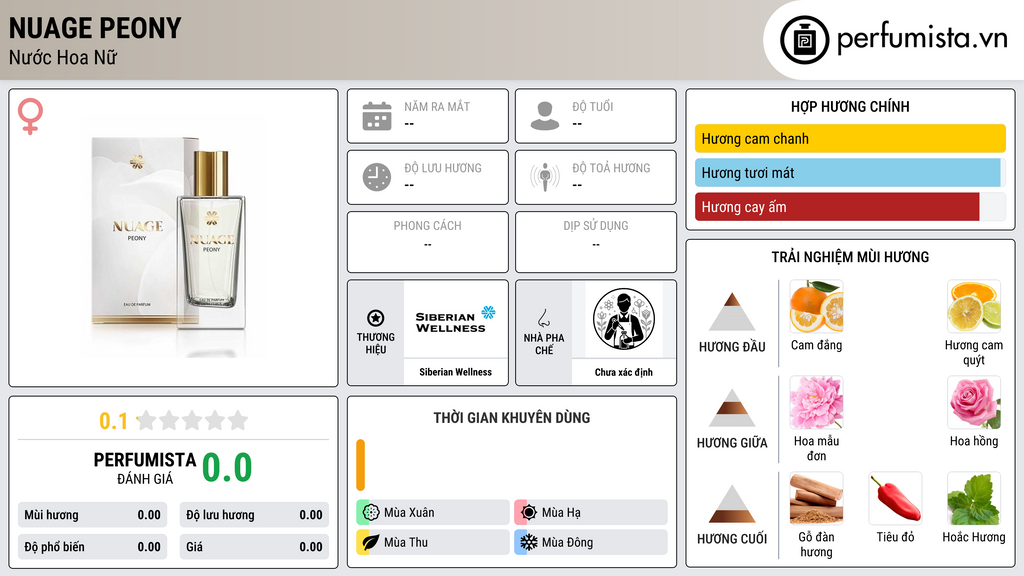Click the perfumista.vn site name text
This screenshot has height=576, width=1024.
coord(922,38)
